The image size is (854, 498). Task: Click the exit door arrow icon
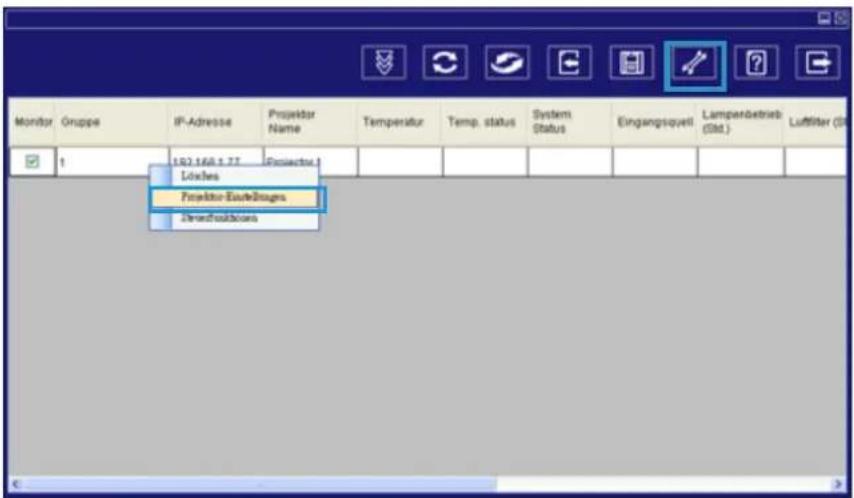pyautogui.click(x=818, y=63)
